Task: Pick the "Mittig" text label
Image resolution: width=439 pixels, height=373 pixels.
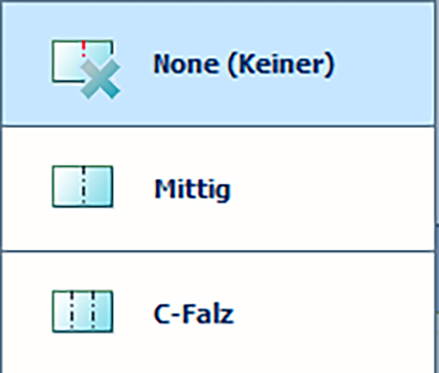Action: [x=192, y=189]
